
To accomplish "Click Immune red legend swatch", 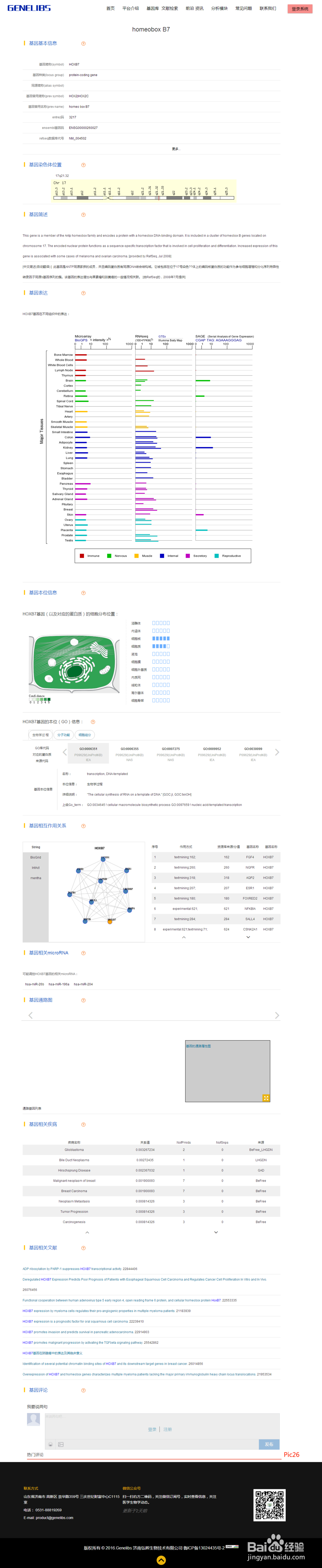I will 82,556.
